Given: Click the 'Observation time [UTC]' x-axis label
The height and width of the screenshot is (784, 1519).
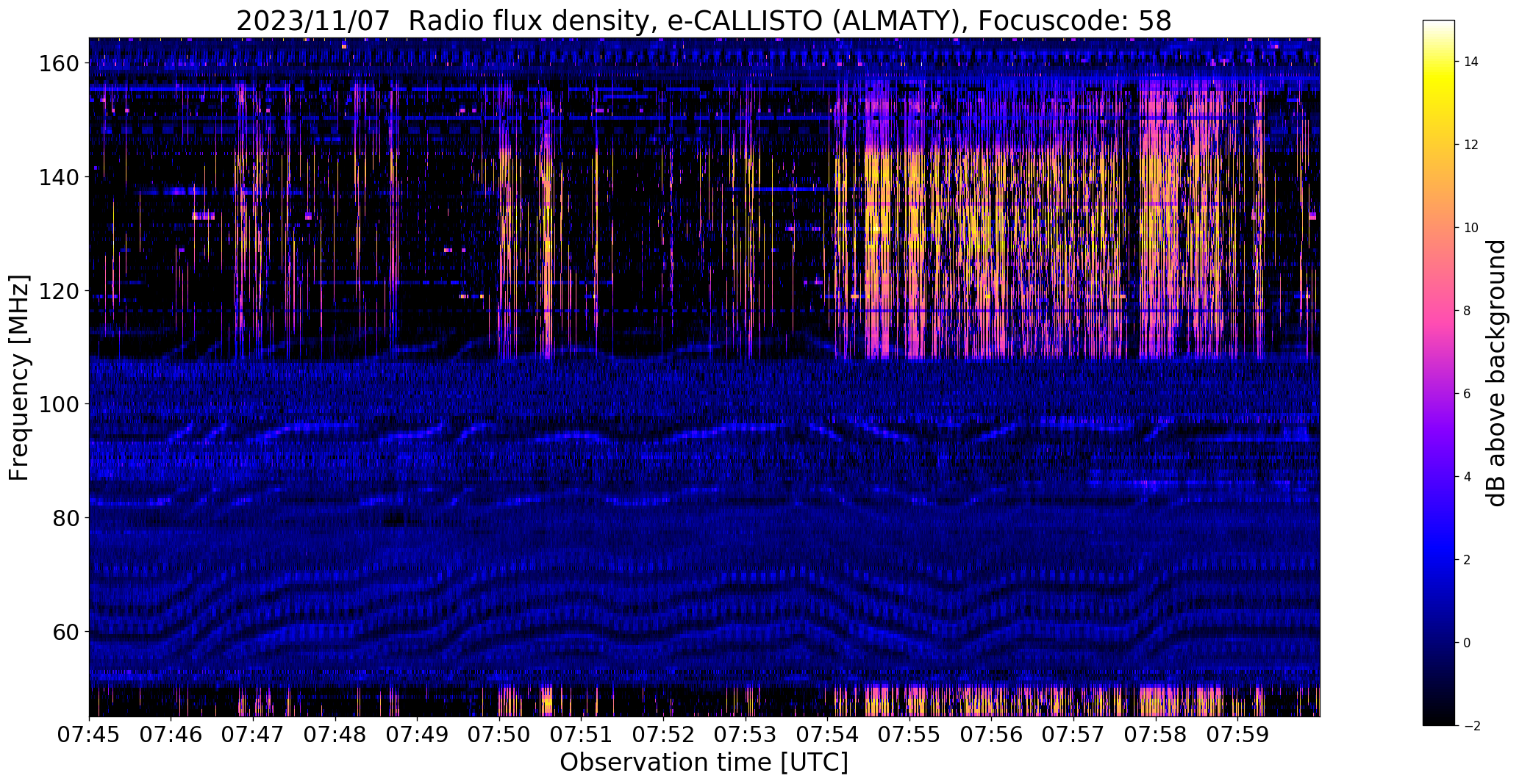Looking at the screenshot, I should click(x=704, y=763).
